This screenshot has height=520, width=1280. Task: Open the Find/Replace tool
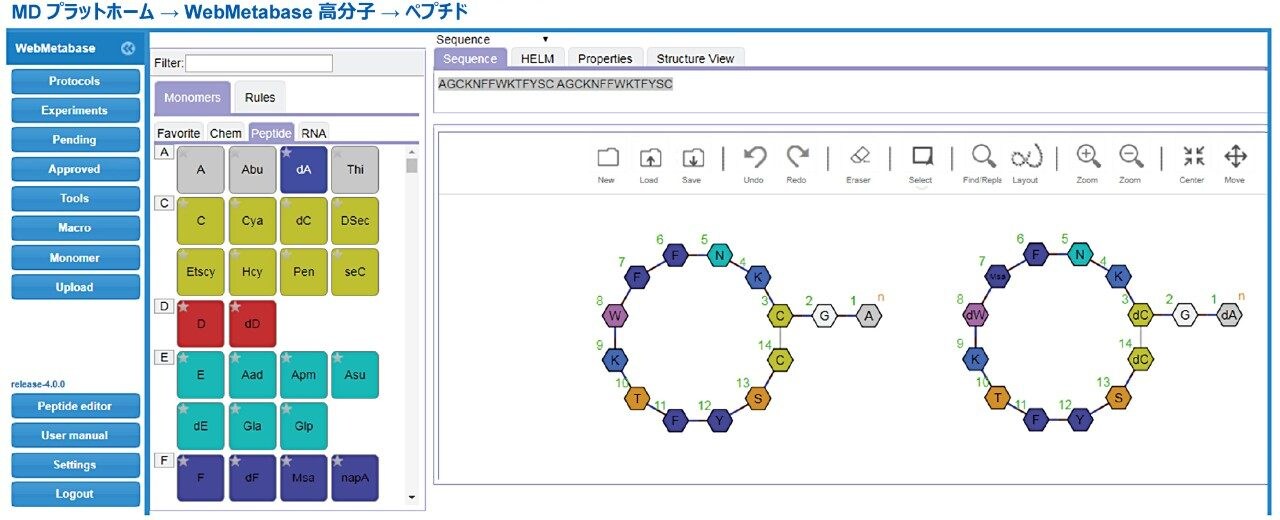coord(983,157)
